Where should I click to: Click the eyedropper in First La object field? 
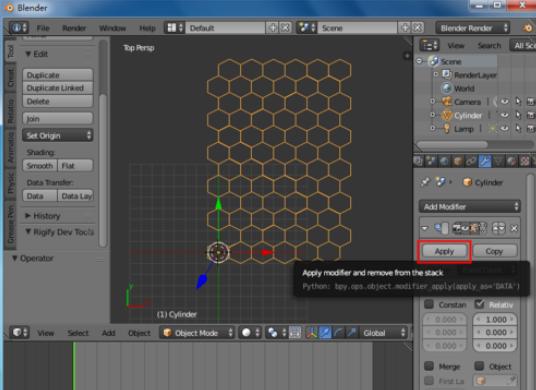511,380
